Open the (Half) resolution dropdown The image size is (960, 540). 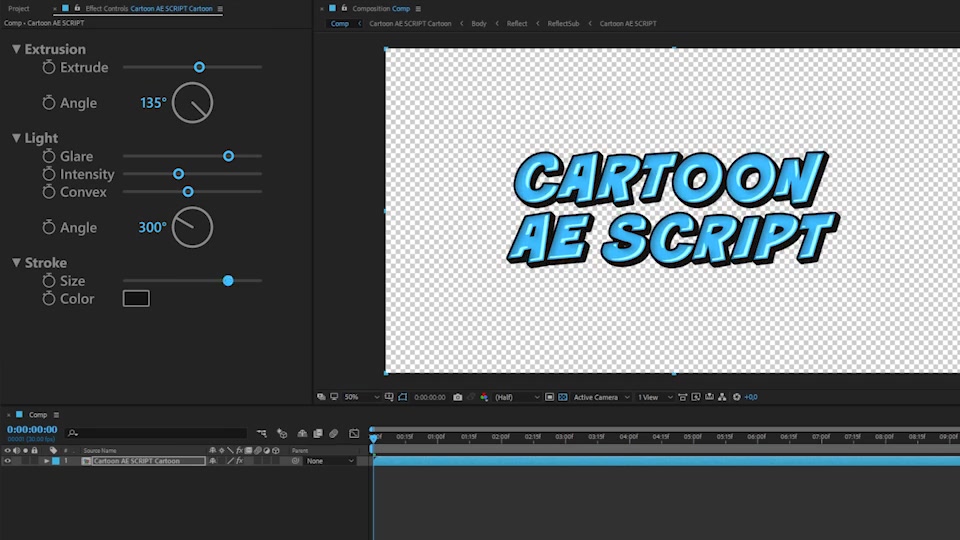(517, 397)
